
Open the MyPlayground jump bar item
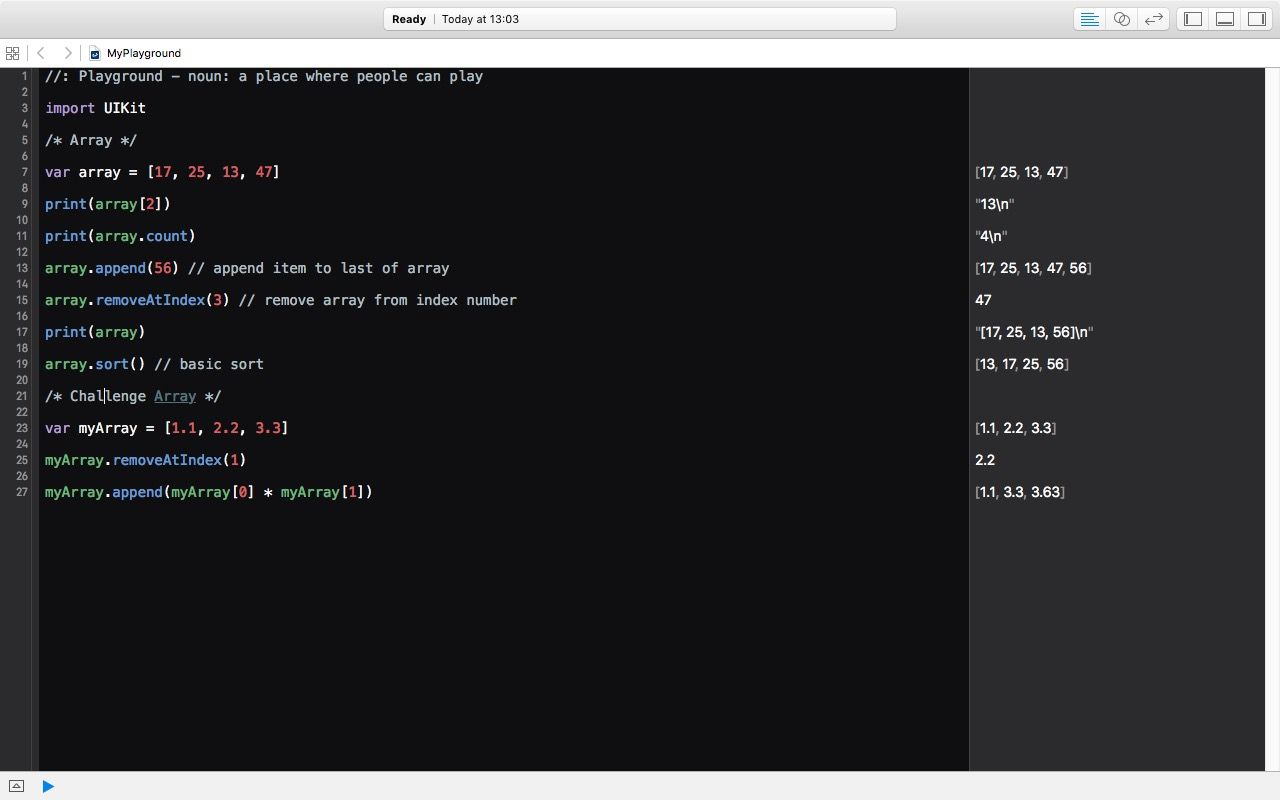[143, 53]
